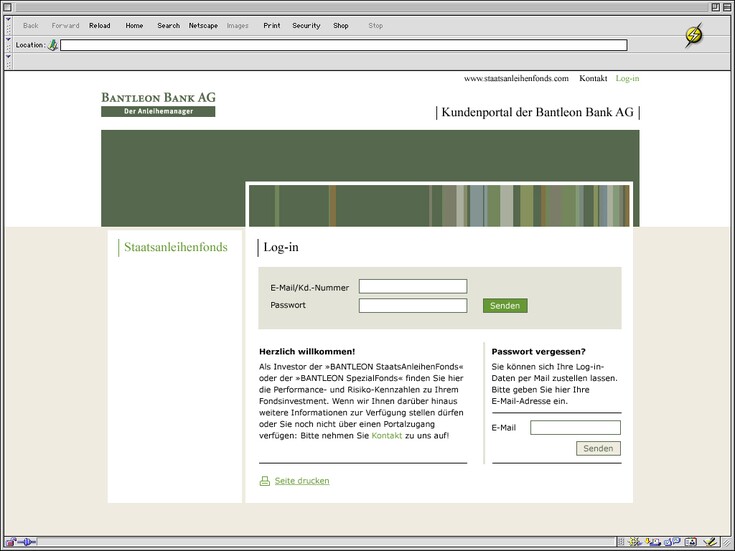This screenshot has height=551, width=735.
Task: Focus the Location URL field
Action: pos(344,45)
